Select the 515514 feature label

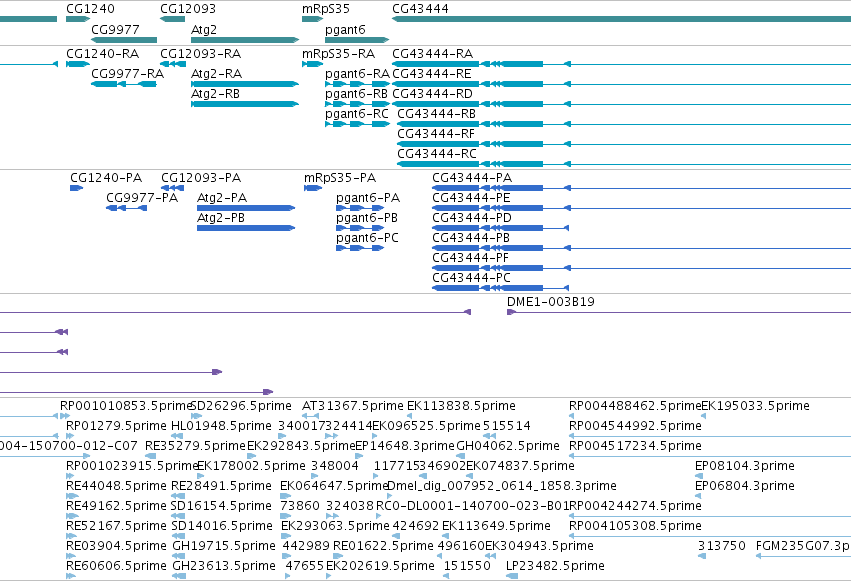506,426
